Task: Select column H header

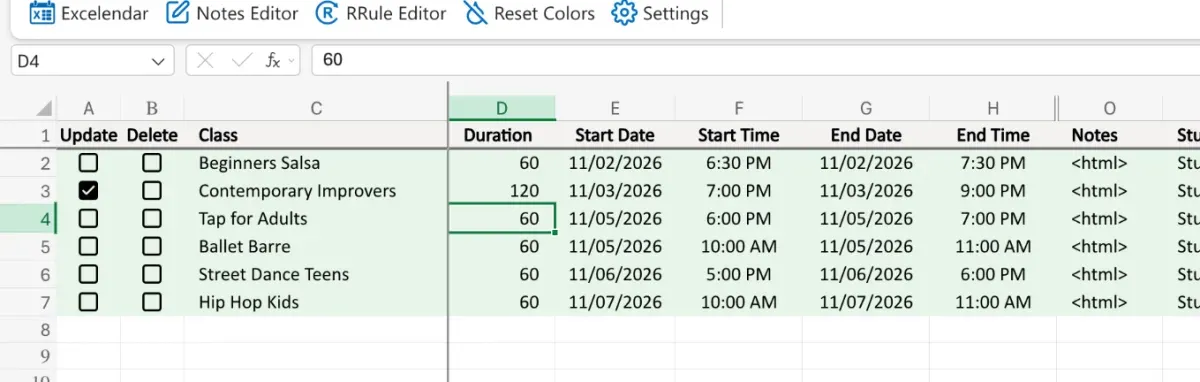Action: [992, 108]
